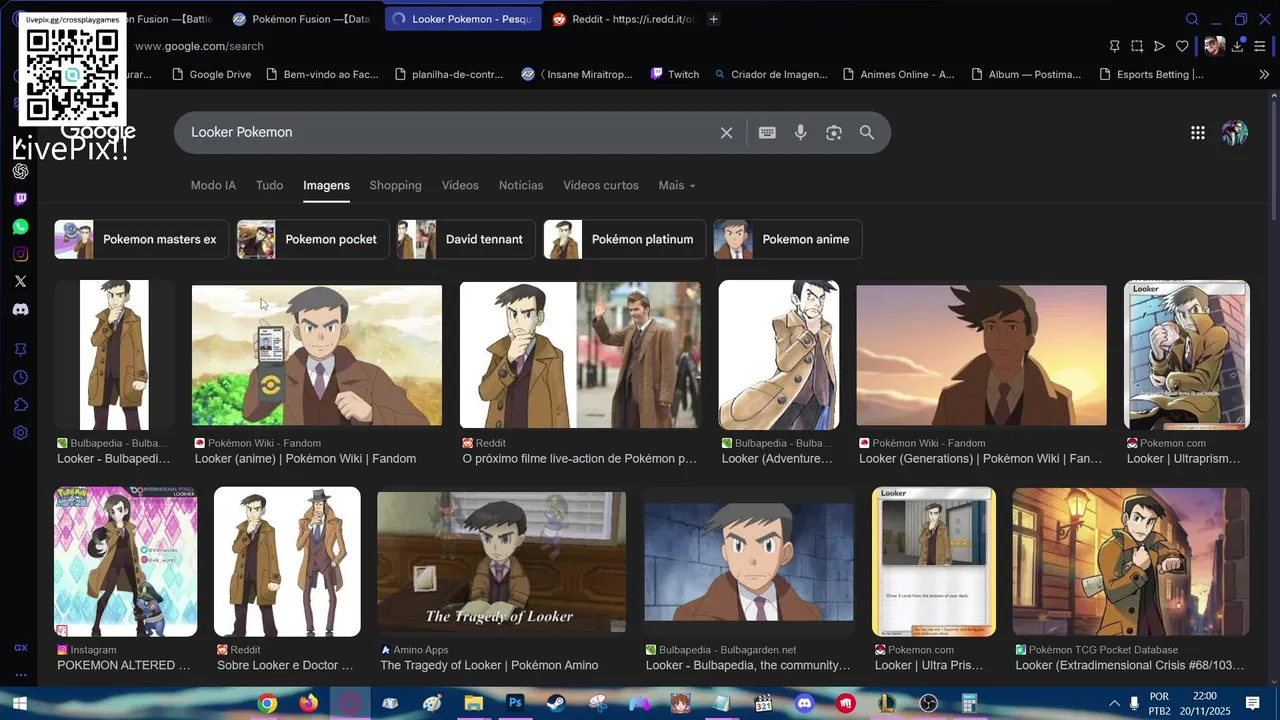Image resolution: width=1280 pixels, height=720 pixels.
Task: Open a new tab with the plus button
Action: tap(713, 19)
